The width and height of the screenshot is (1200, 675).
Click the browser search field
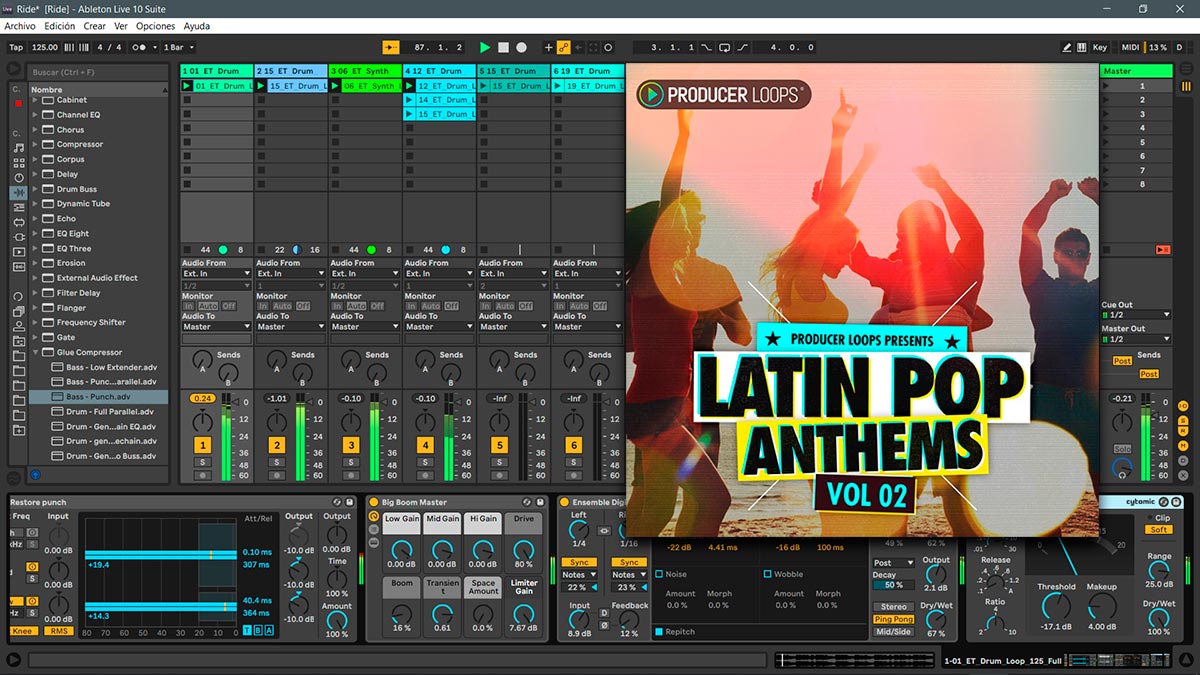click(x=98, y=72)
